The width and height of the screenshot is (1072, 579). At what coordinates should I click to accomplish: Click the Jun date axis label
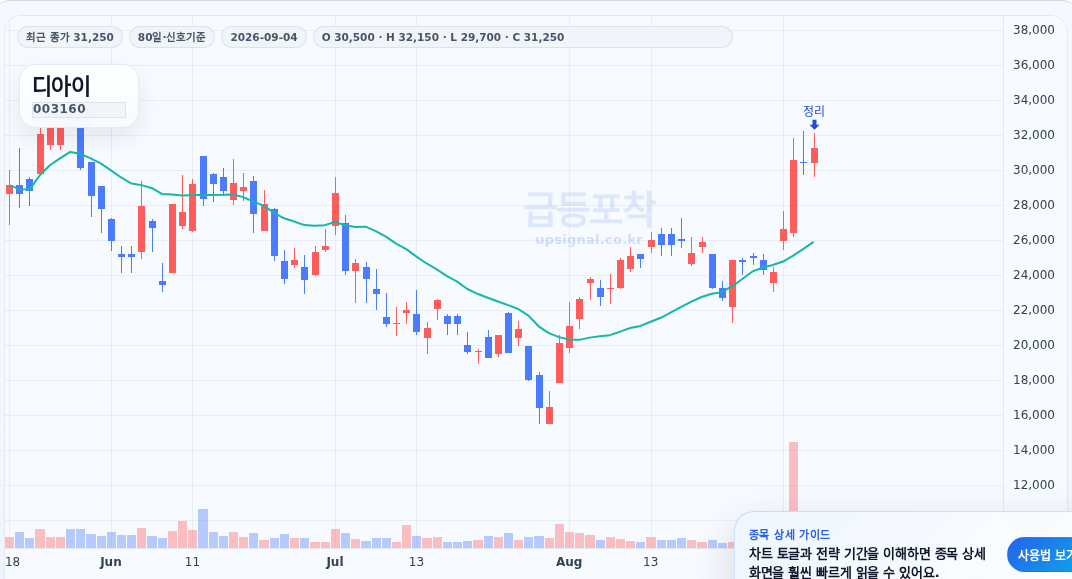coord(111,562)
